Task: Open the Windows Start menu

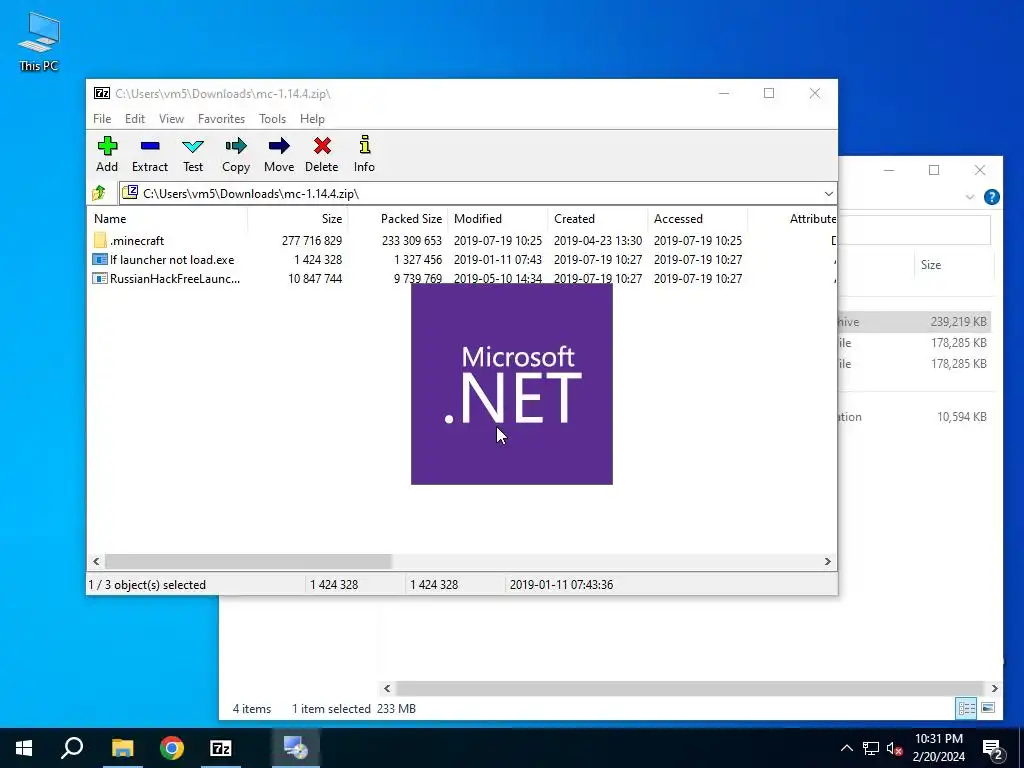Action: [x=24, y=748]
